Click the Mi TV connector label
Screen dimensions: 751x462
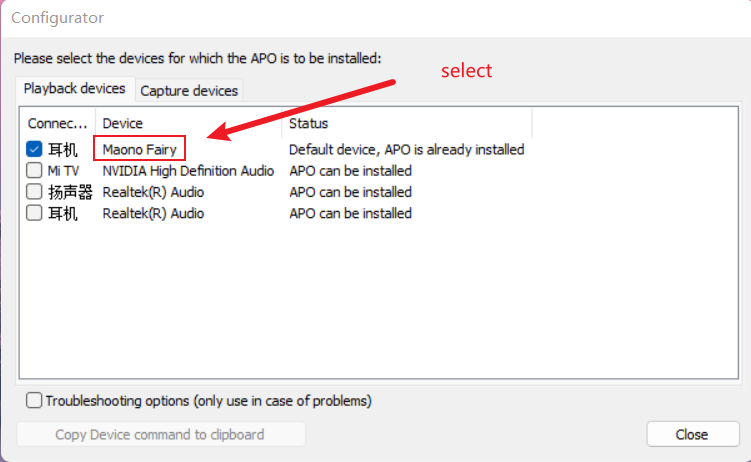pos(63,171)
